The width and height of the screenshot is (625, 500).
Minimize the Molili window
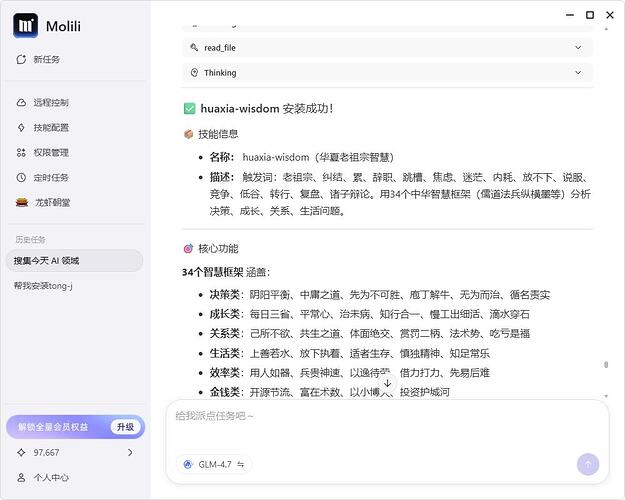click(570, 15)
